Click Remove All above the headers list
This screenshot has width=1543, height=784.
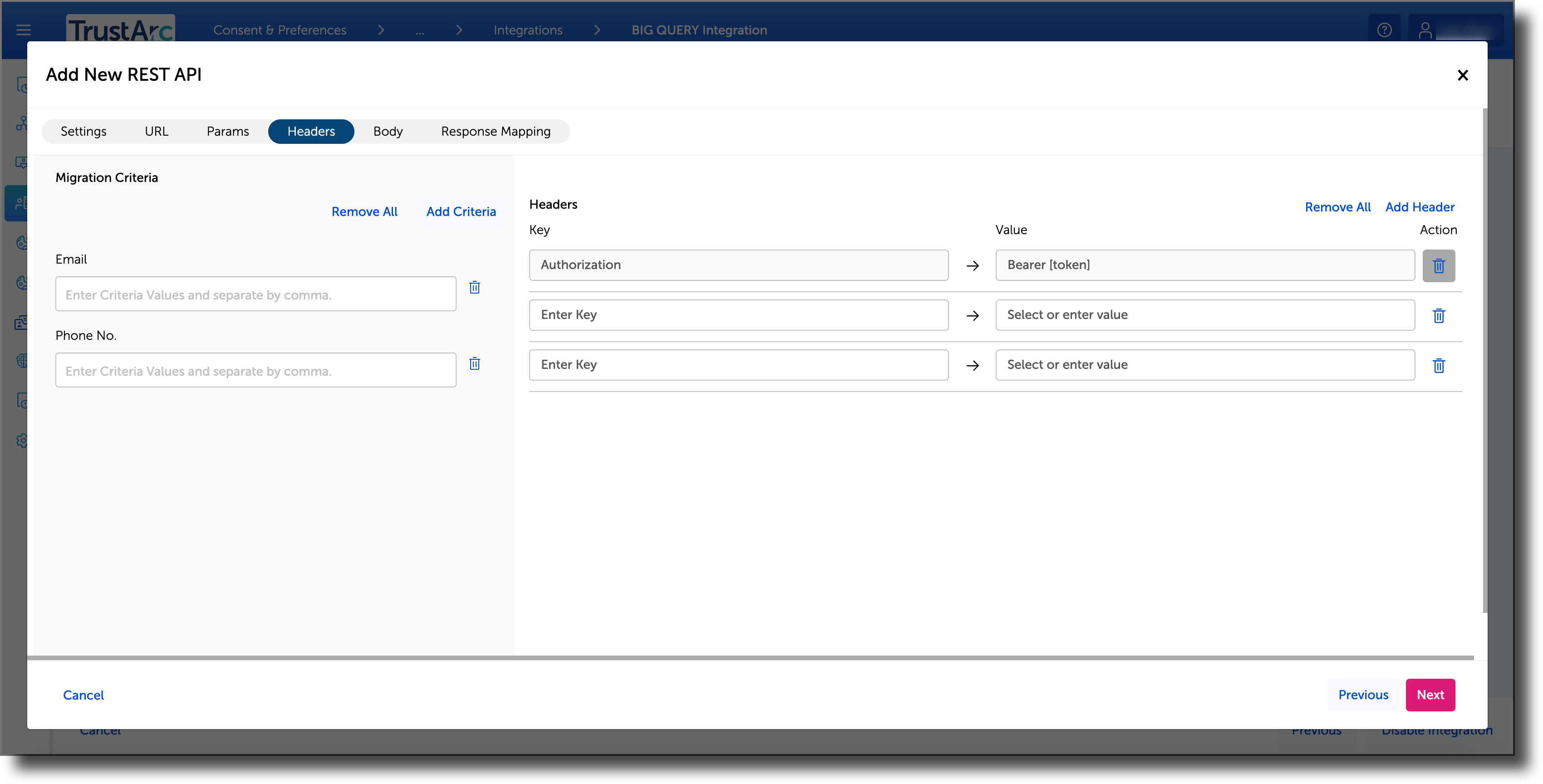[x=1337, y=206]
